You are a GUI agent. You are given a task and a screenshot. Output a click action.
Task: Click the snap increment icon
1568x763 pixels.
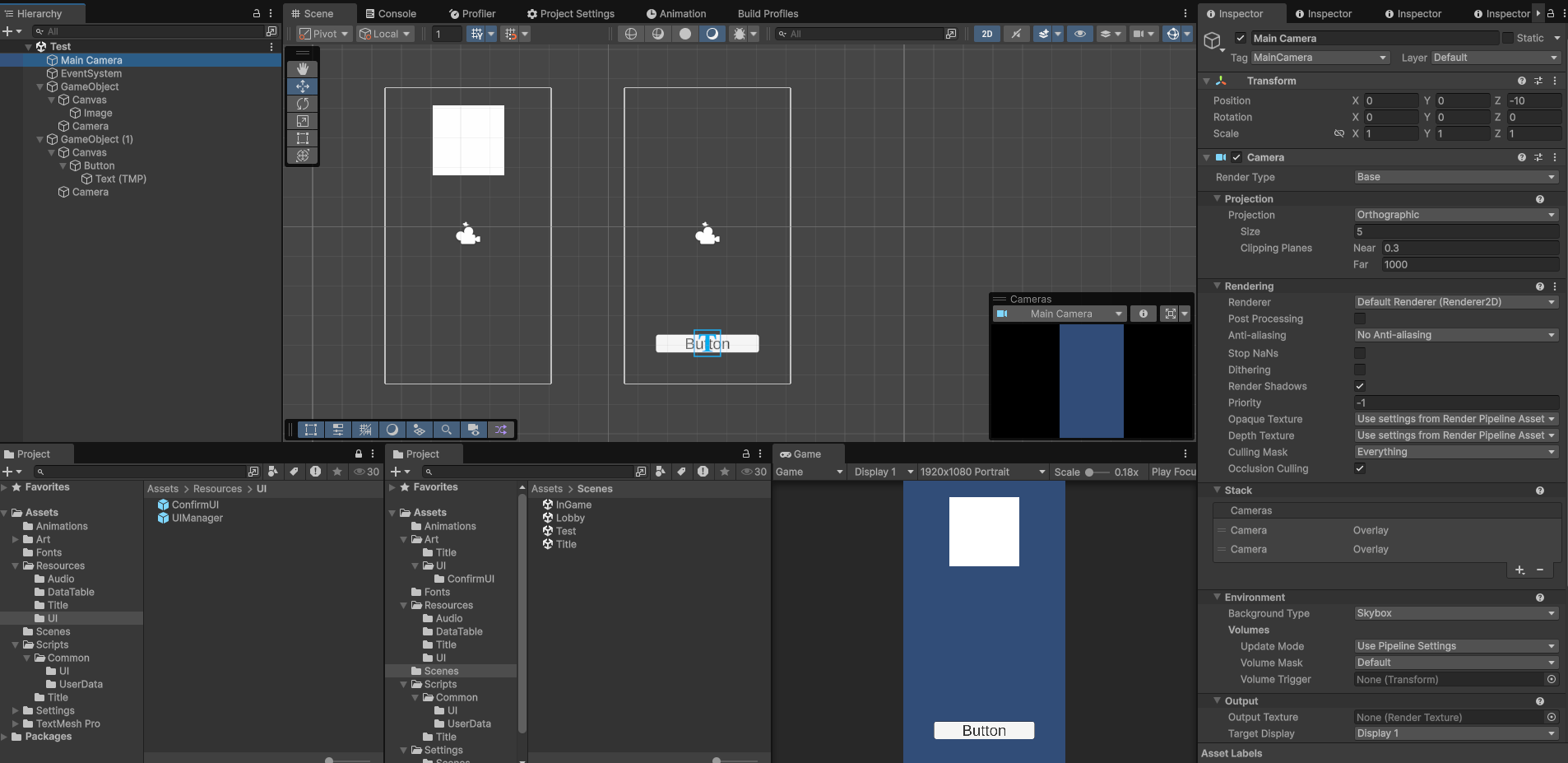(511, 34)
